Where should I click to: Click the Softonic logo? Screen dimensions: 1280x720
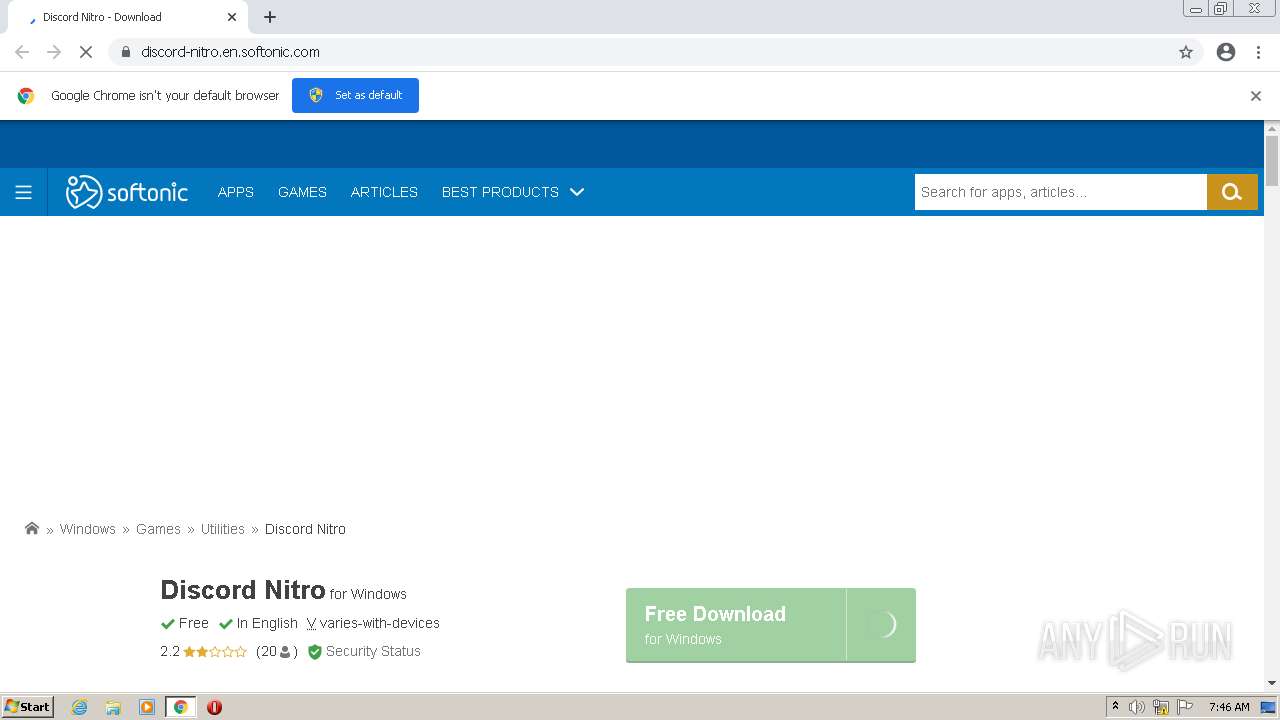click(127, 192)
